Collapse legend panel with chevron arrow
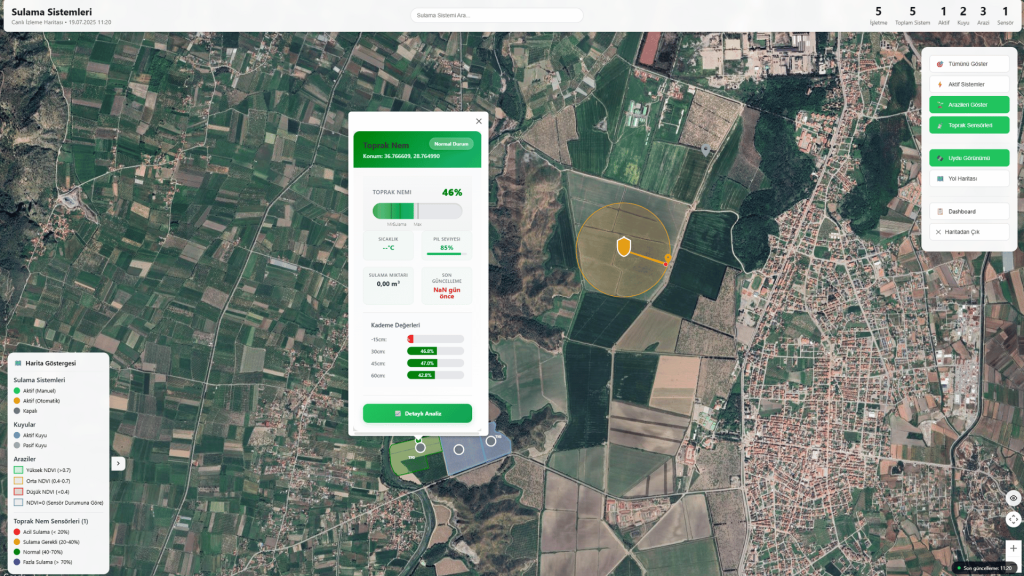 pos(118,463)
